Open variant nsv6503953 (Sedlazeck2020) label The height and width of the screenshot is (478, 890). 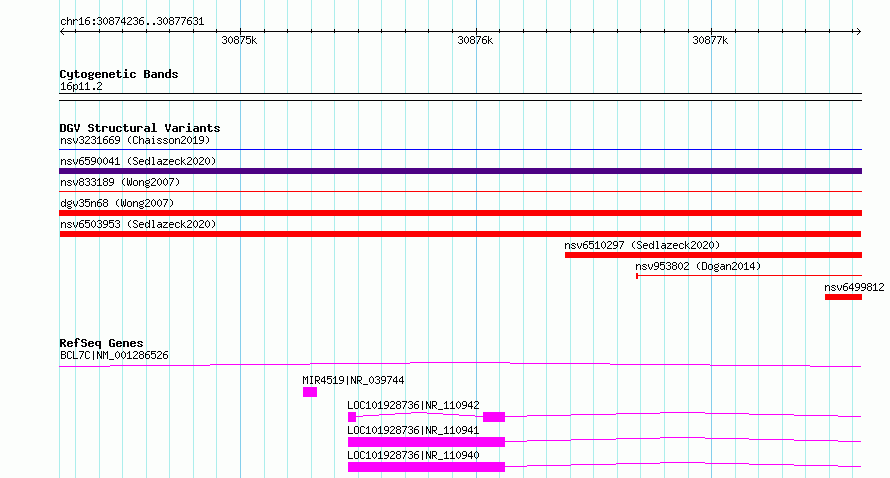[x=138, y=224]
